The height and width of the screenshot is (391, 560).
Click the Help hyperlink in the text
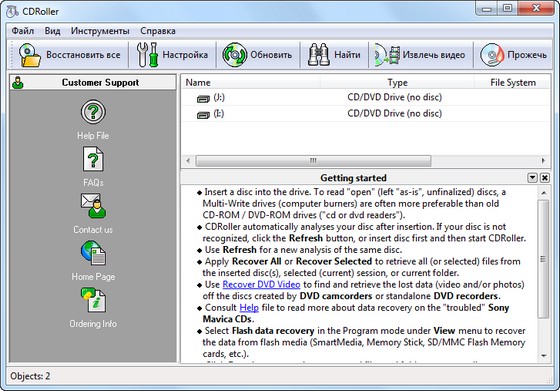coord(249,307)
